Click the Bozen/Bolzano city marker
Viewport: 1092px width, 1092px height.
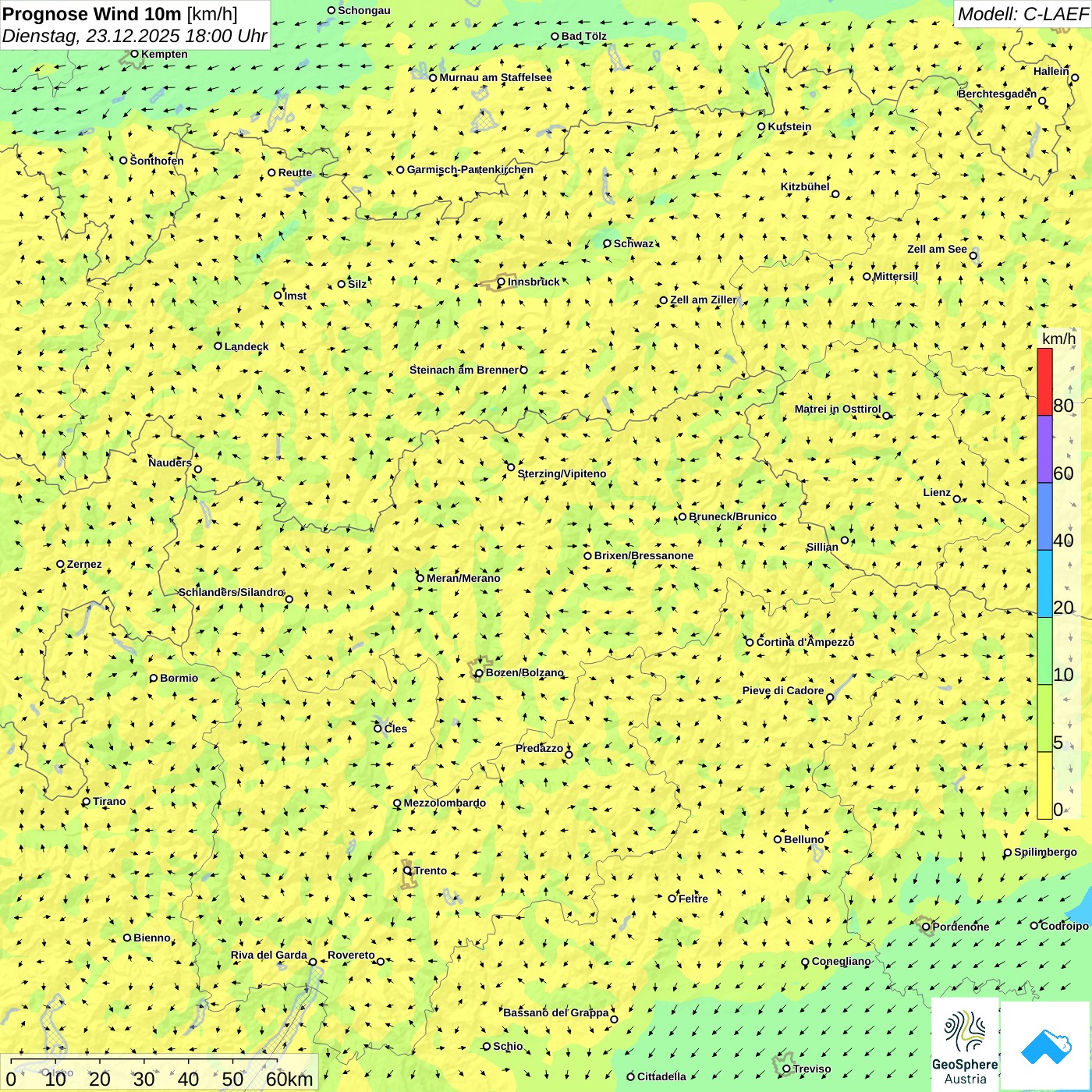479,672
